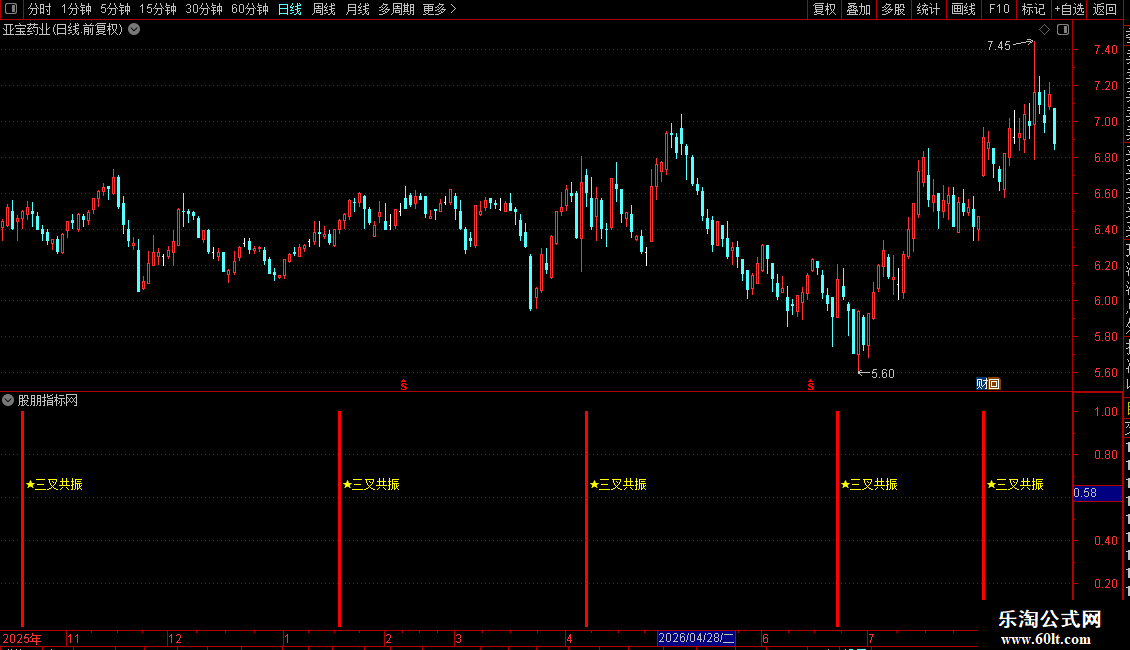Open 多周期 multi-period view
Image resolution: width=1130 pixels, height=650 pixels.
tap(396, 9)
